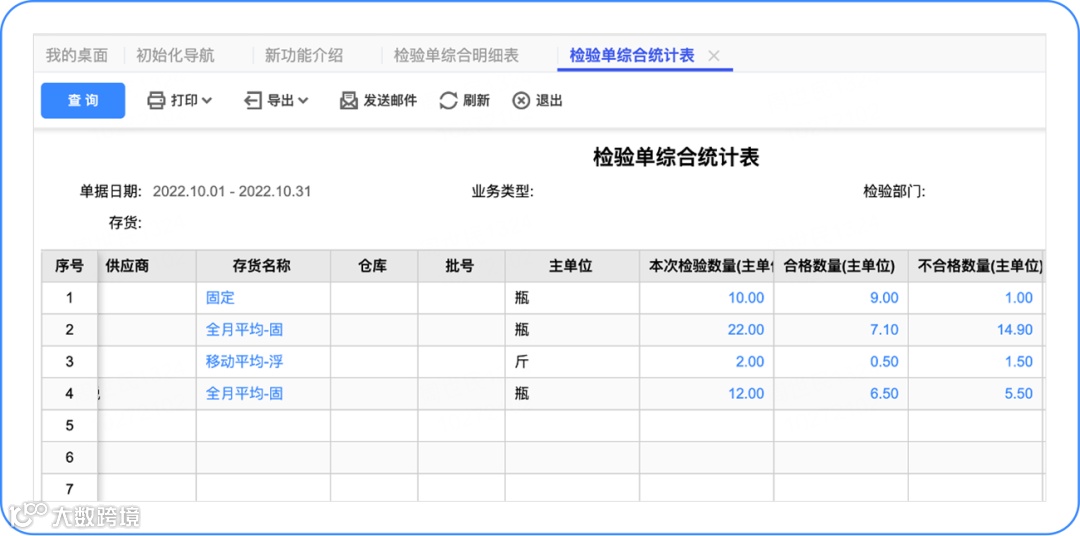Click unqualified quantity 14.90
The height and width of the screenshot is (536, 1080).
tap(1015, 329)
